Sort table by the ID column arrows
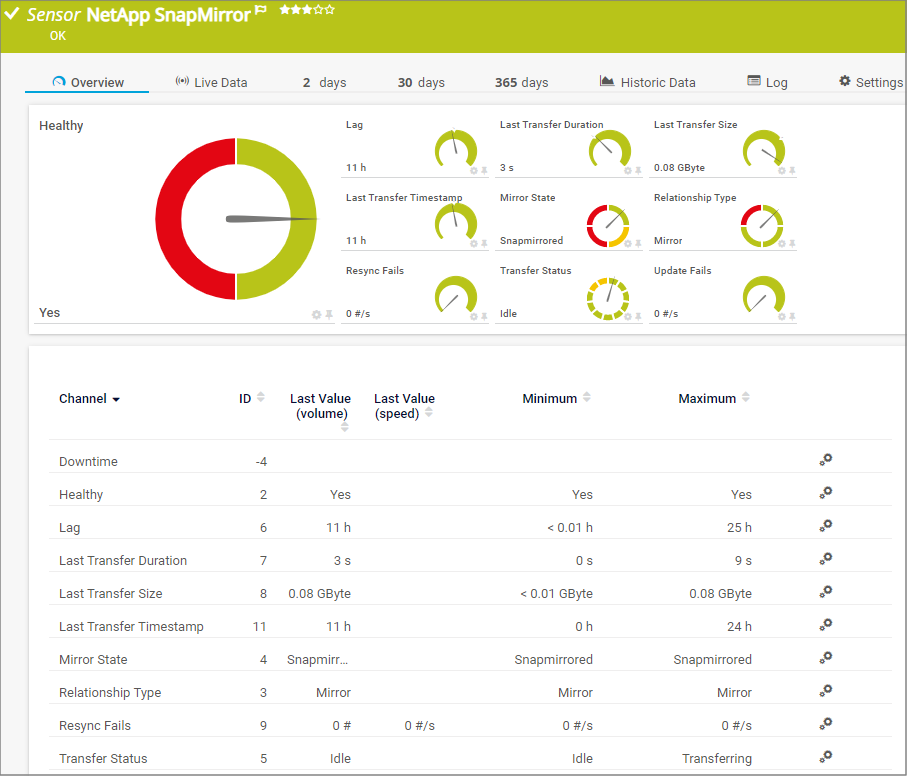The height and width of the screenshot is (776, 907). 261,398
